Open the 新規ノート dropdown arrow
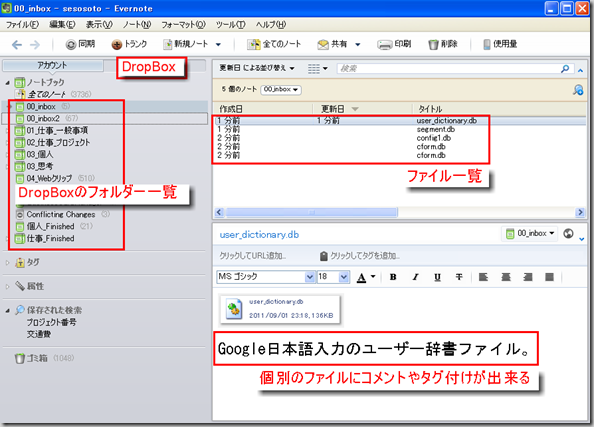The image size is (594, 427). 218,45
